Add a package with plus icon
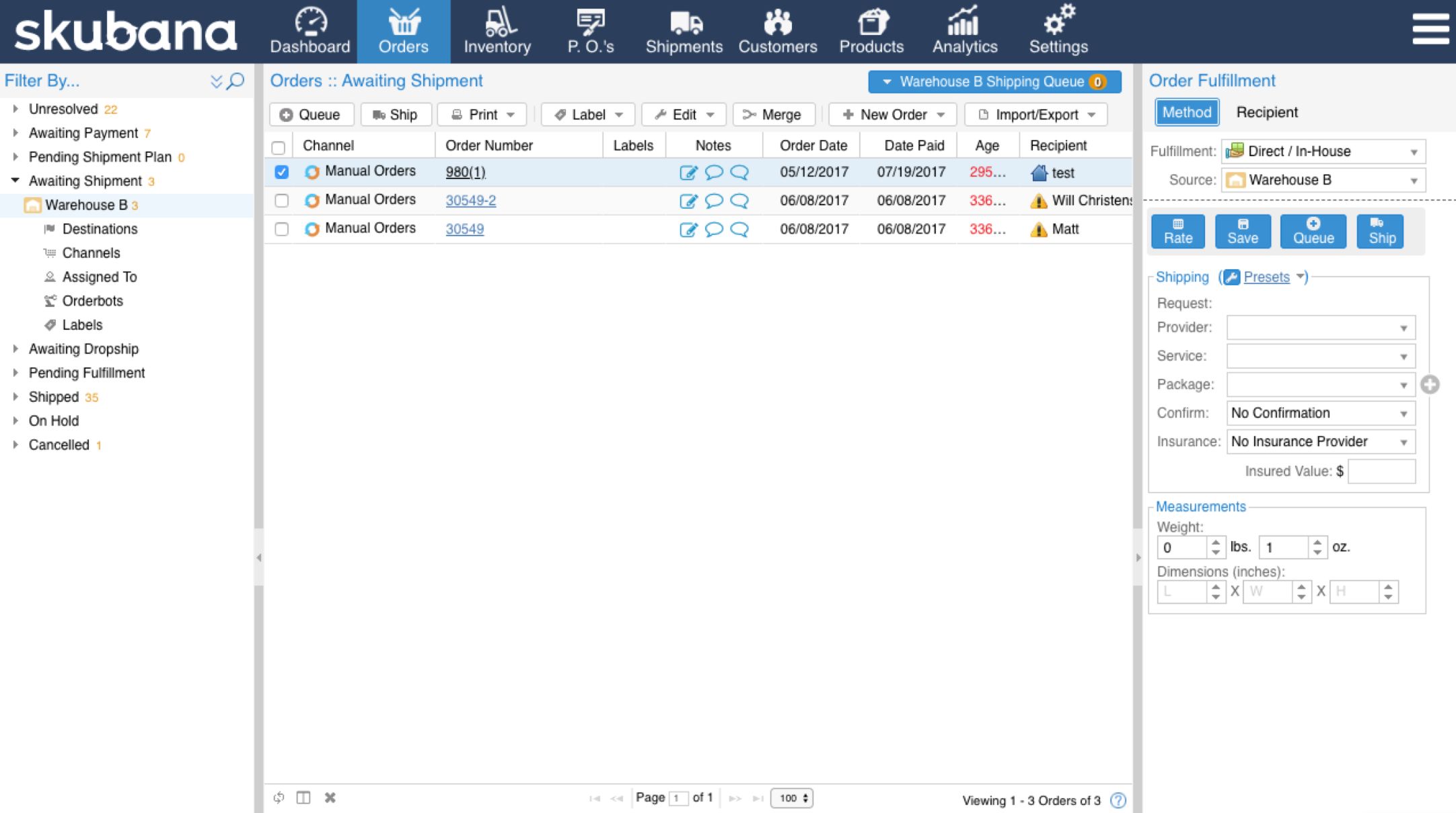This screenshot has width=1456, height=813. click(1430, 384)
